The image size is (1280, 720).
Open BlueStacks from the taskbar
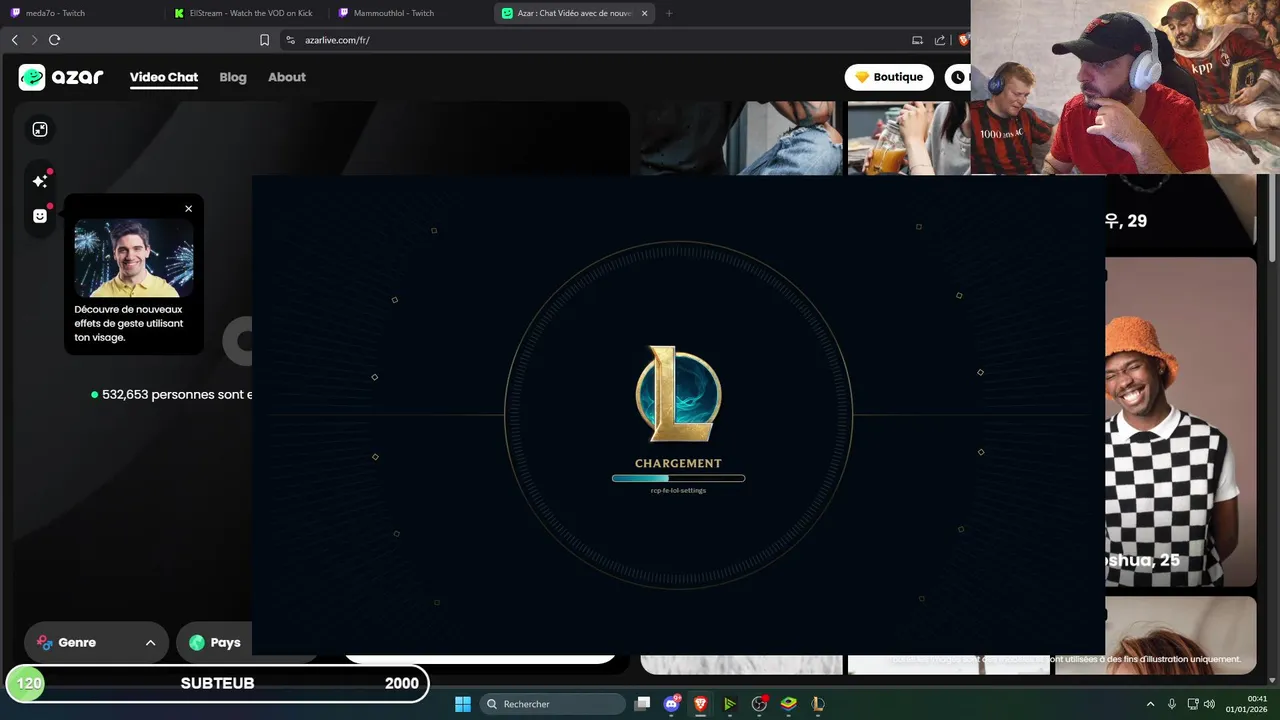788,704
